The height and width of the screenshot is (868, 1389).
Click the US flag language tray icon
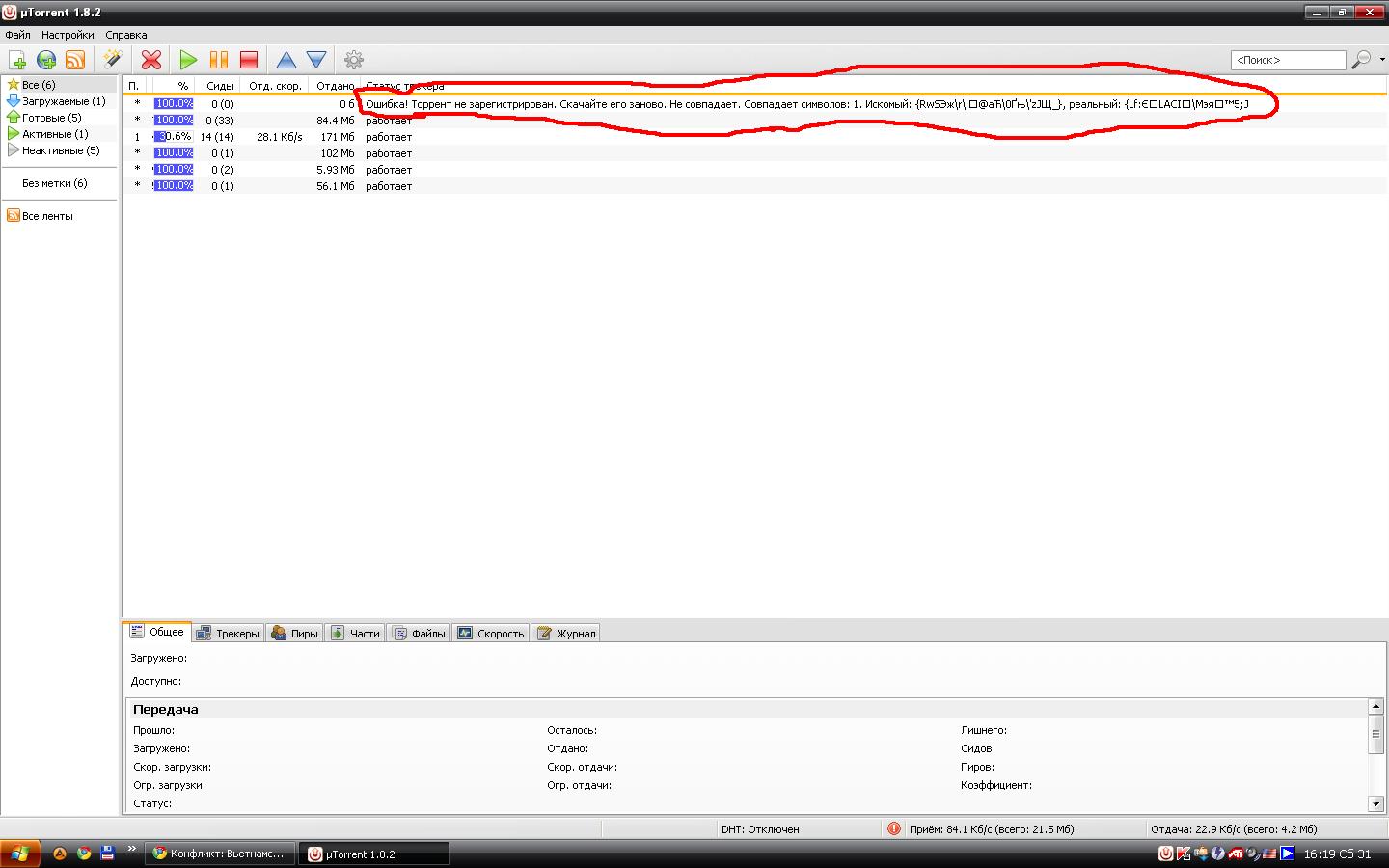click(1270, 854)
